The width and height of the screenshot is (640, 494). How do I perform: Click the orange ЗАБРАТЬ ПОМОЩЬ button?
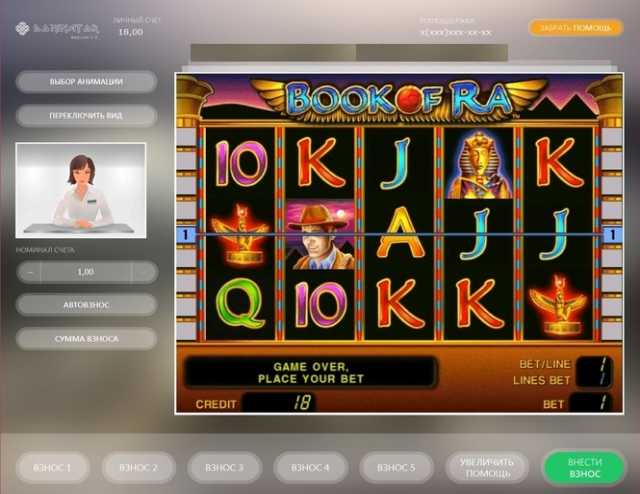click(576, 28)
